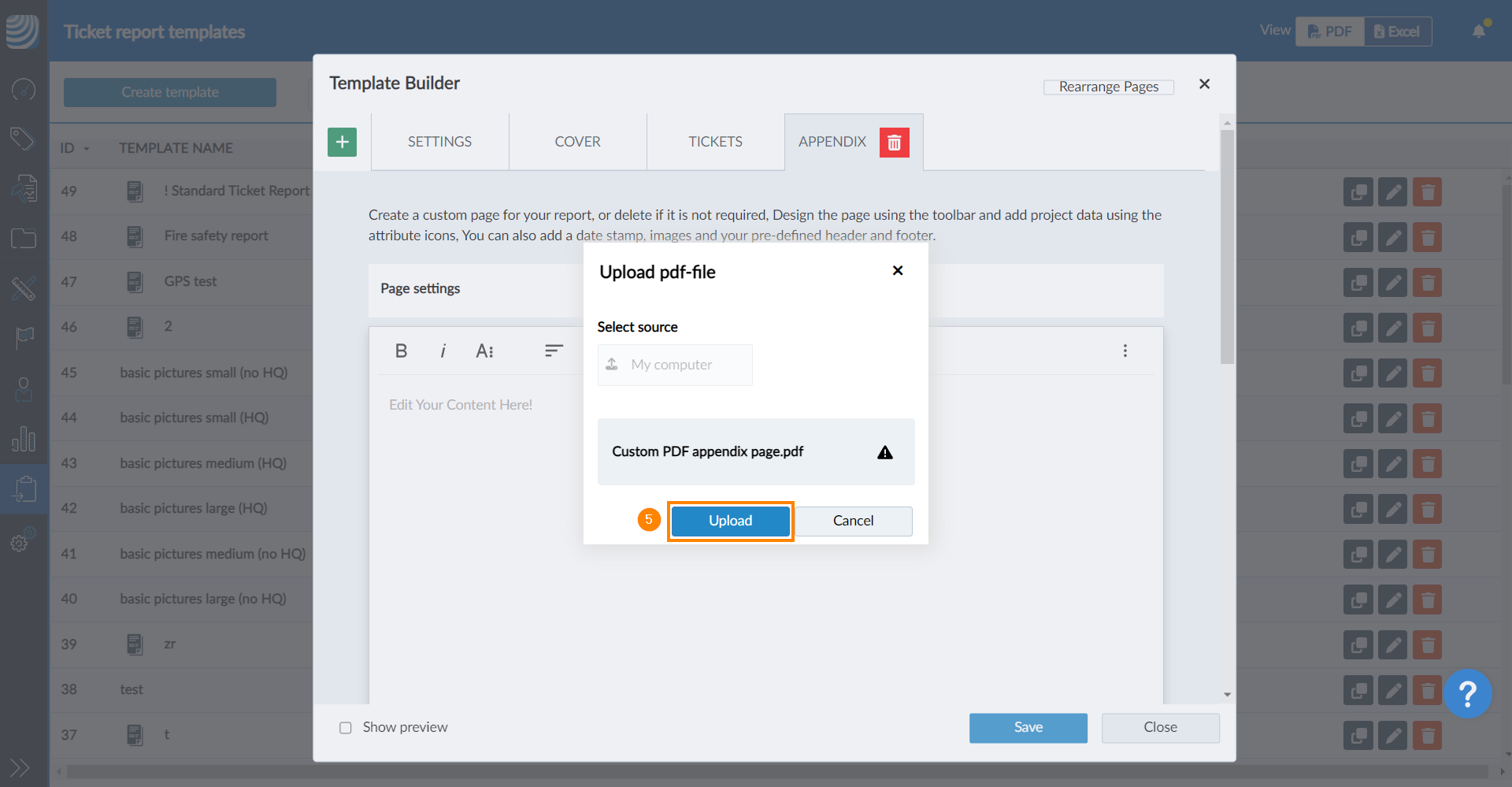Image resolution: width=1512 pixels, height=787 pixels.
Task: Toggle italic text formatting in editor
Action: [x=443, y=351]
